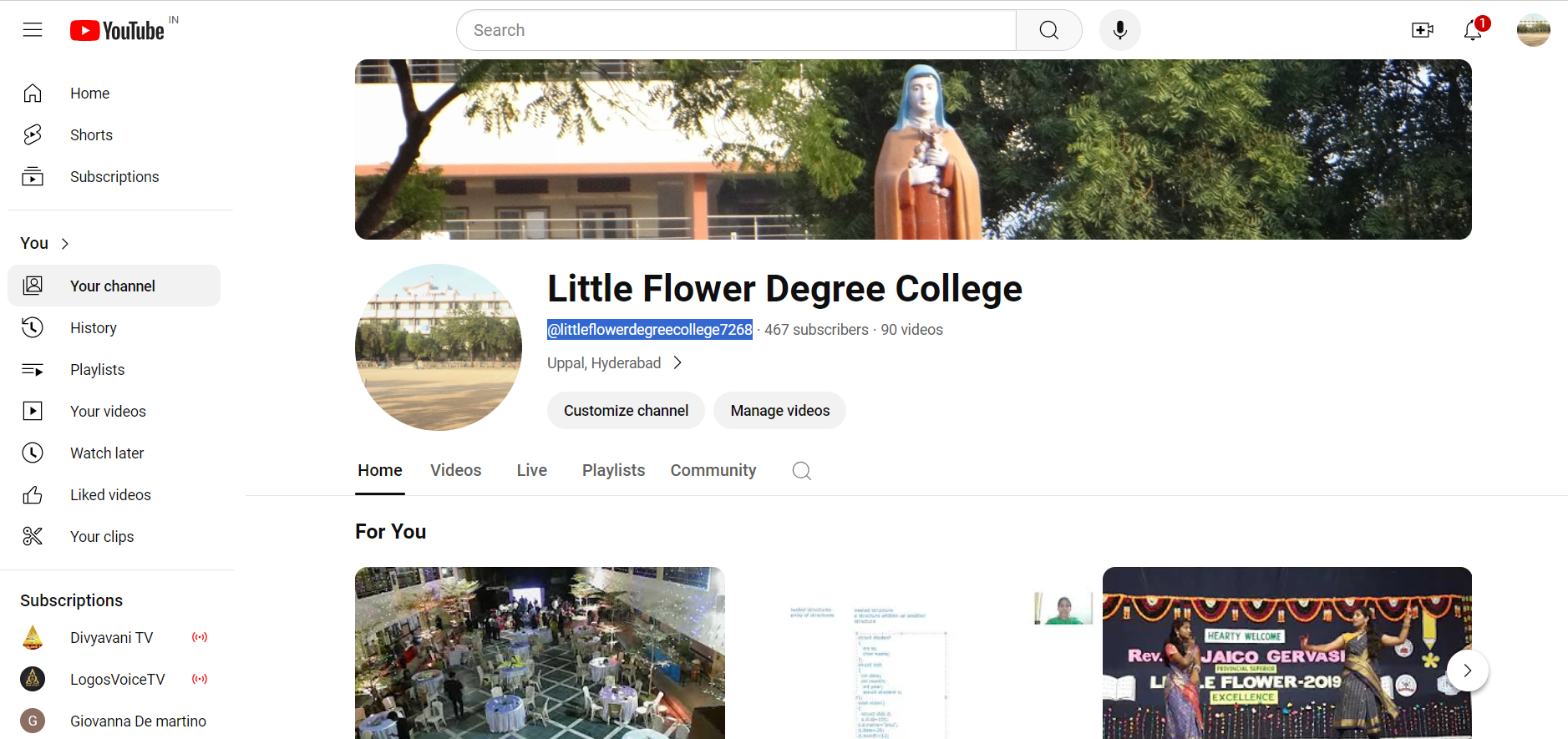The height and width of the screenshot is (739, 1568).
Task: Click the YouTube logo
Action: pos(117,31)
